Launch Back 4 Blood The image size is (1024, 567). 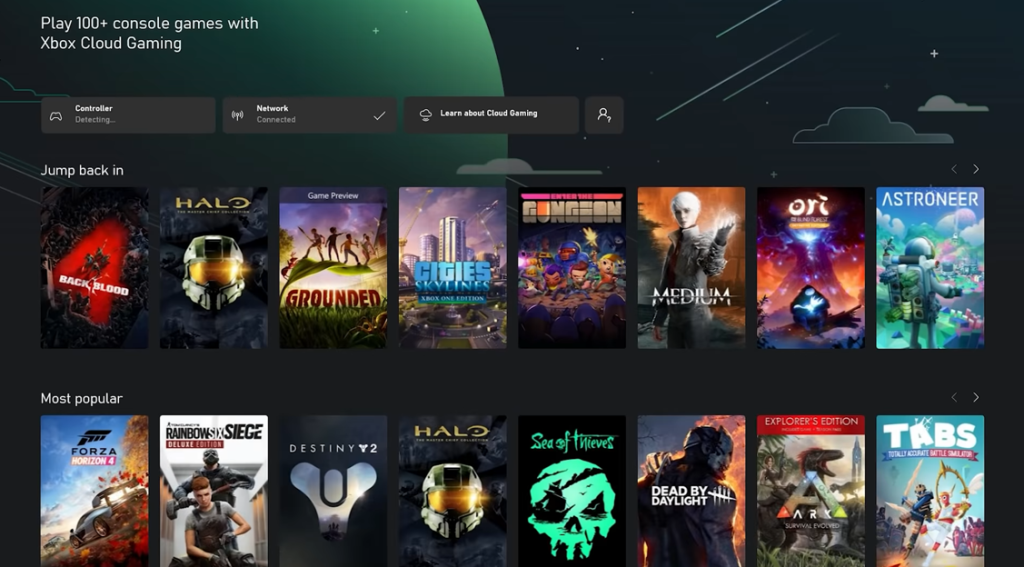click(95, 268)
